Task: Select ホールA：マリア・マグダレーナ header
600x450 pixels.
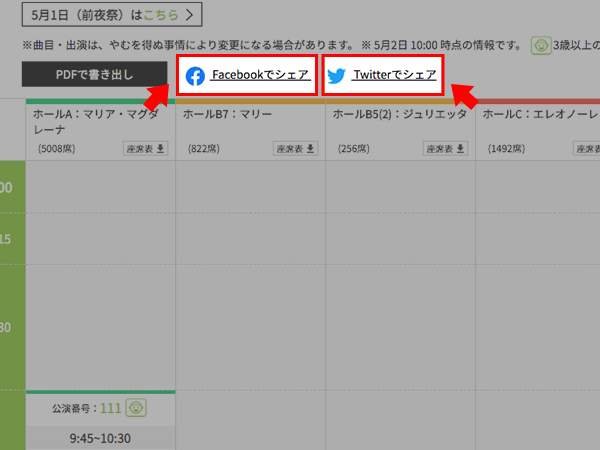Action: pos(95,122)
